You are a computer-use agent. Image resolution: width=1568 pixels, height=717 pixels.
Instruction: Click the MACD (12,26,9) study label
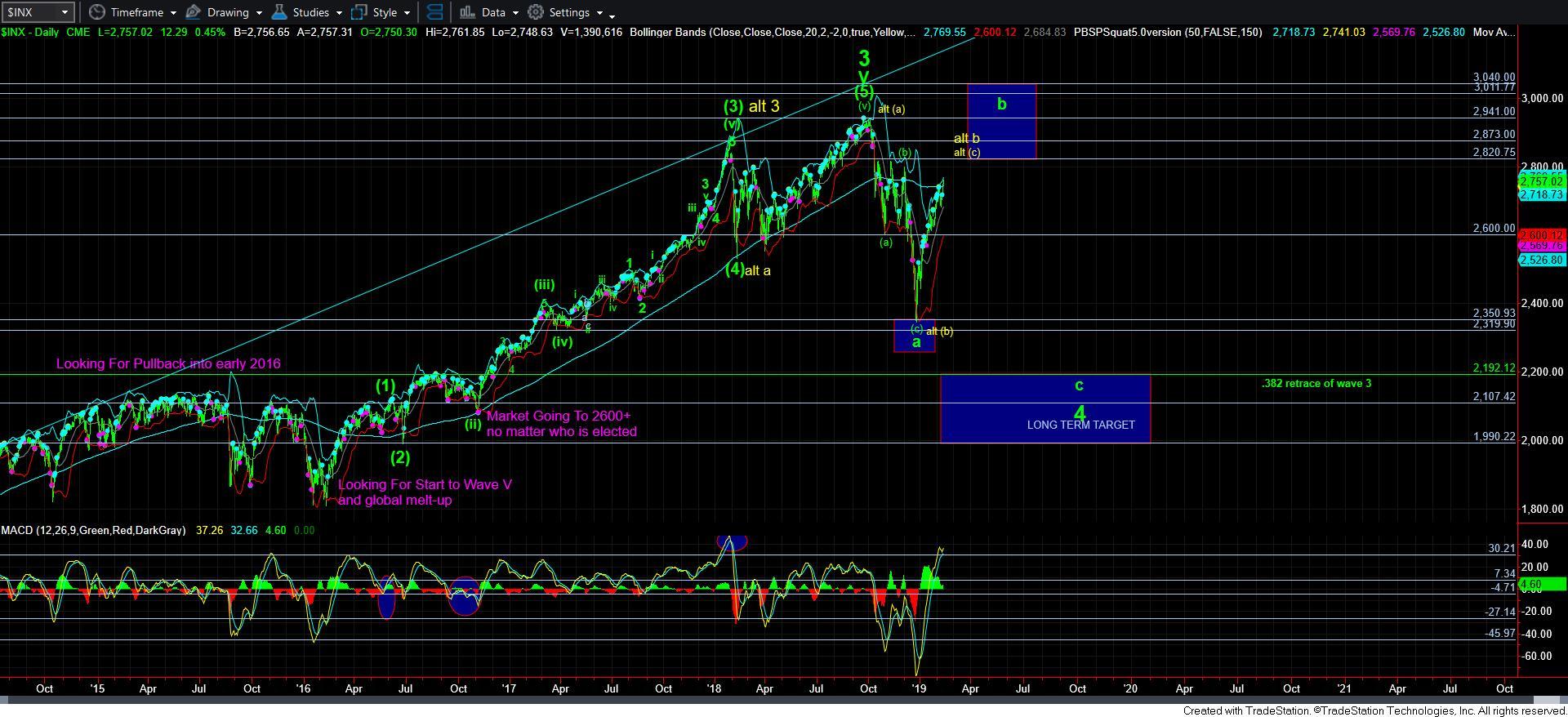[93, 530]
